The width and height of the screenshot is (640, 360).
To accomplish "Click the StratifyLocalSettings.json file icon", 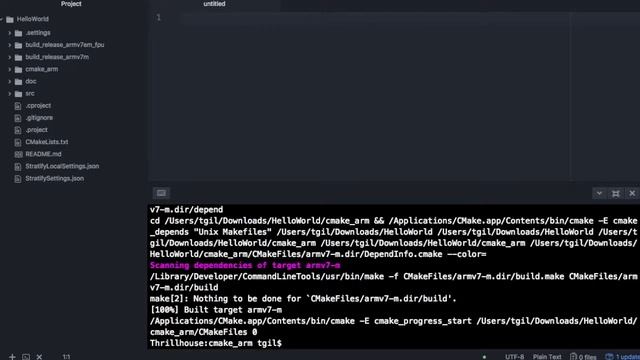I will coord(18,167).
